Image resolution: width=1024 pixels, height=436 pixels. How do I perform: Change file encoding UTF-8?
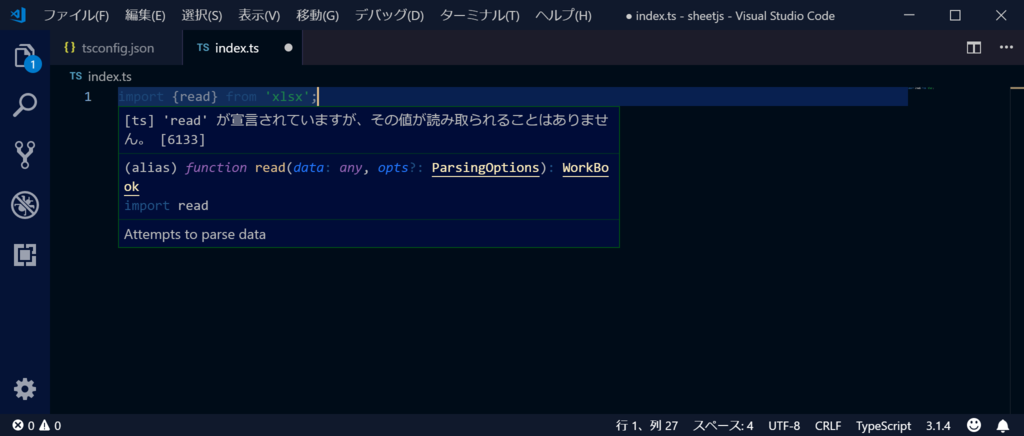point(784,426)
